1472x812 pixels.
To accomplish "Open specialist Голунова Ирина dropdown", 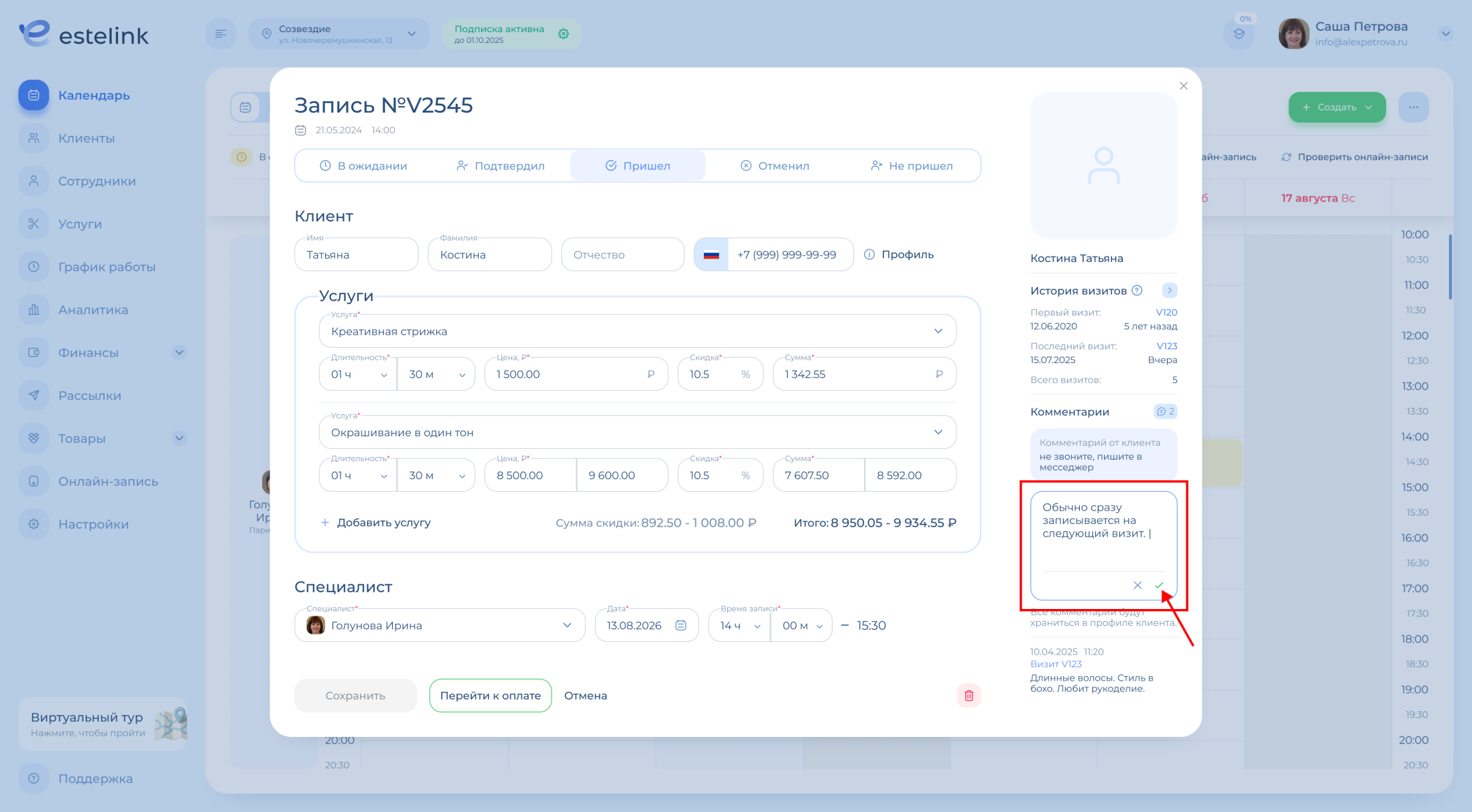I will (567, 625).
